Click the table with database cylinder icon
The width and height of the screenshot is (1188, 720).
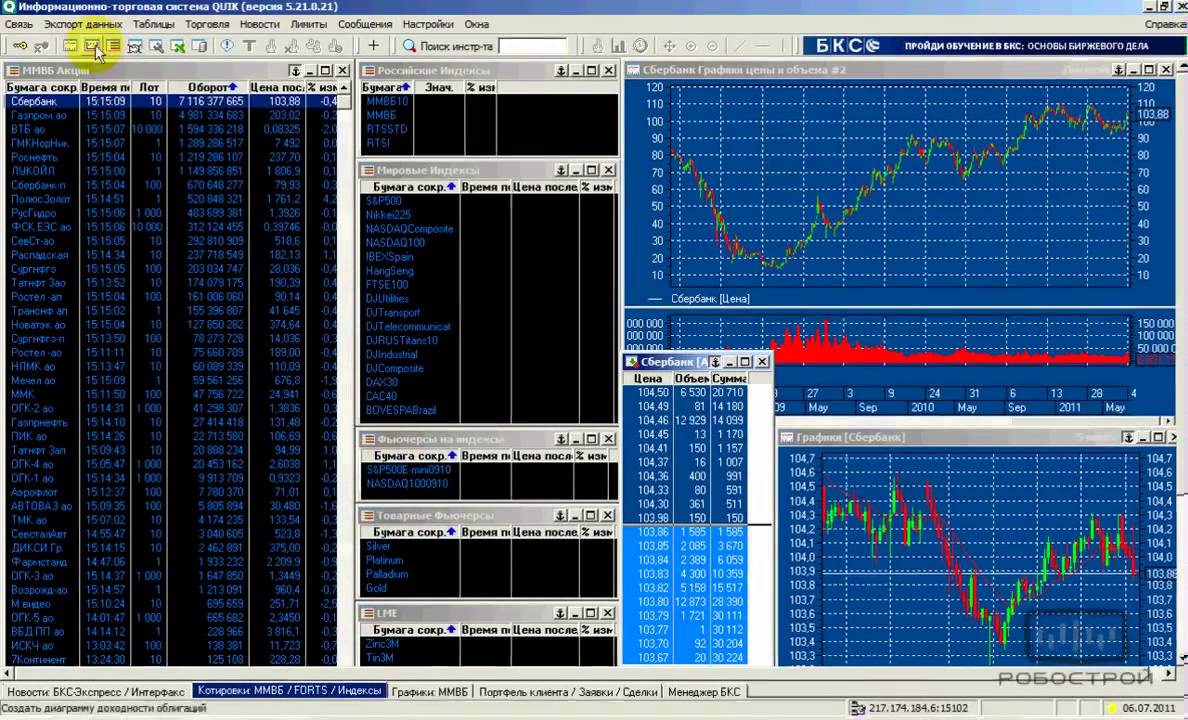point(199,46)
